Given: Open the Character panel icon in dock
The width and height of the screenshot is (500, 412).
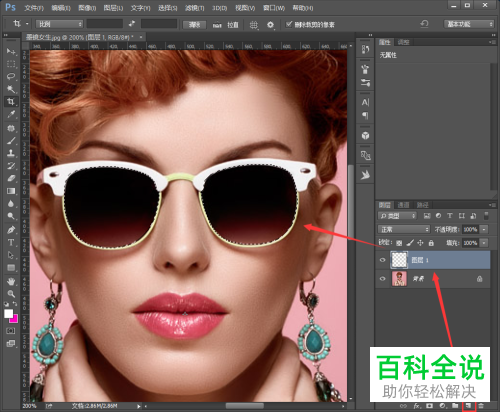Looking at the screenshot, I should click(x=365, y=102).
